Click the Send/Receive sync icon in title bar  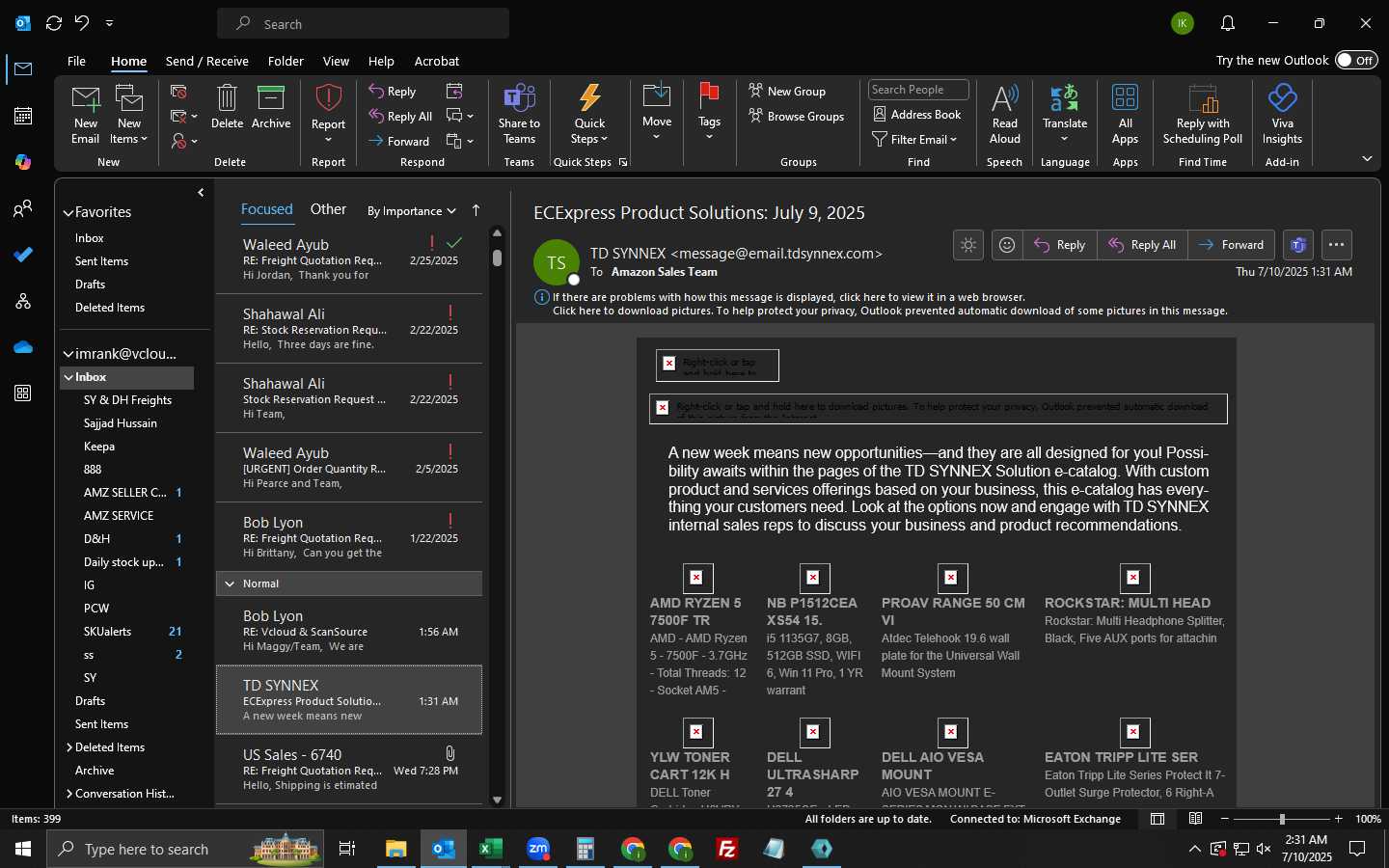(54, 23)
